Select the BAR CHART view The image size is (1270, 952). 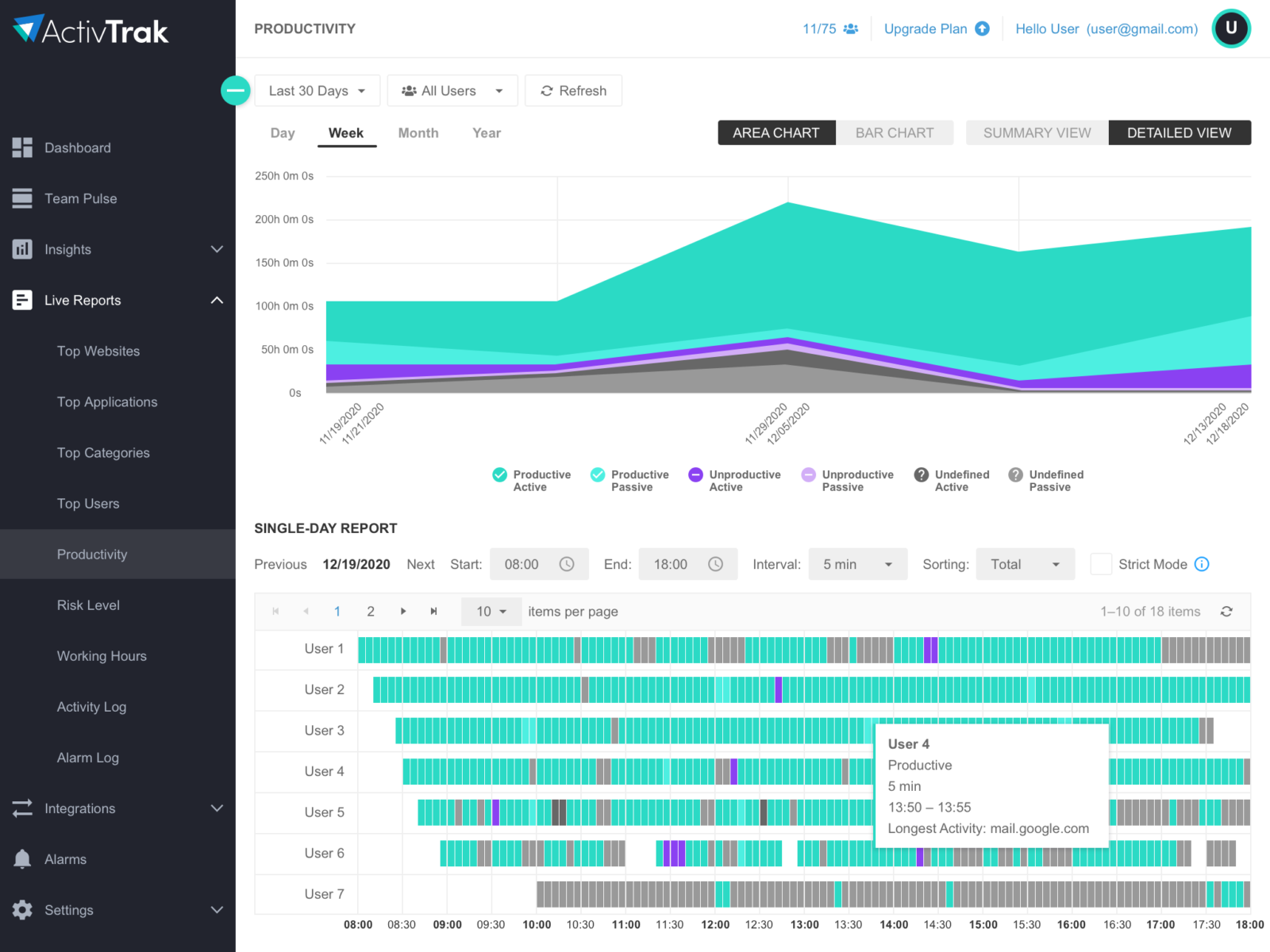click(895, 132)
